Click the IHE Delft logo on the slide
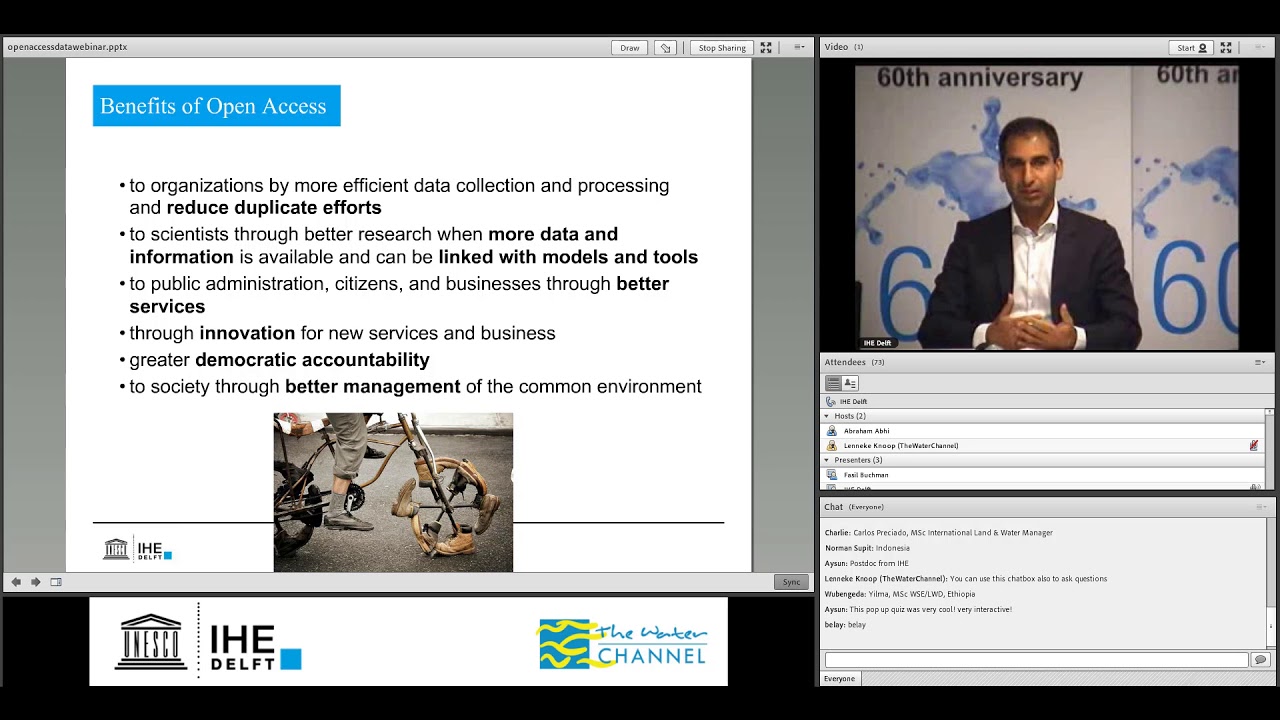Screen dimensions: 1280x720 [137, 549]
